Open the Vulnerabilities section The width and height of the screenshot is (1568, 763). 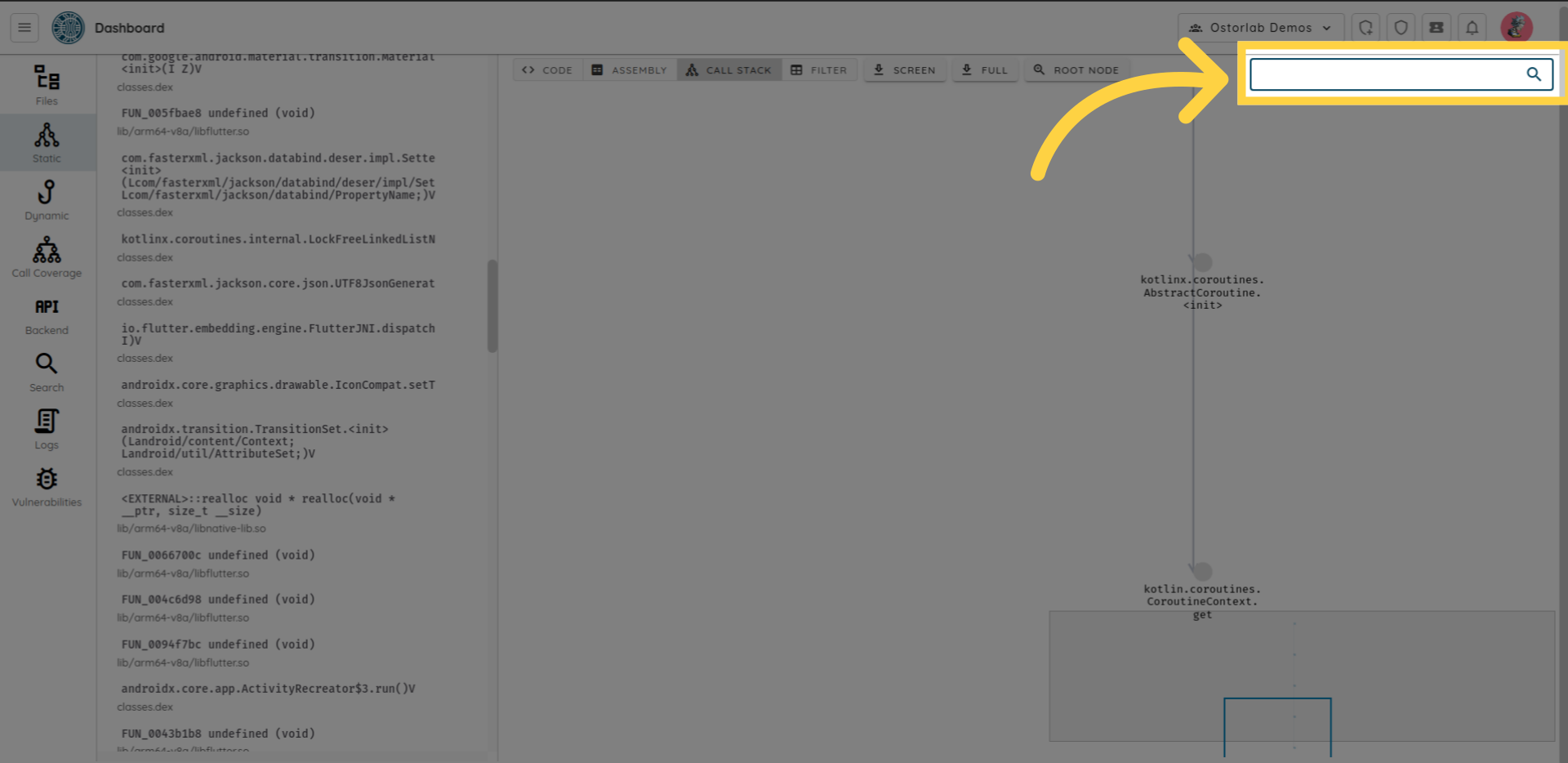click(x=47, y=487)
